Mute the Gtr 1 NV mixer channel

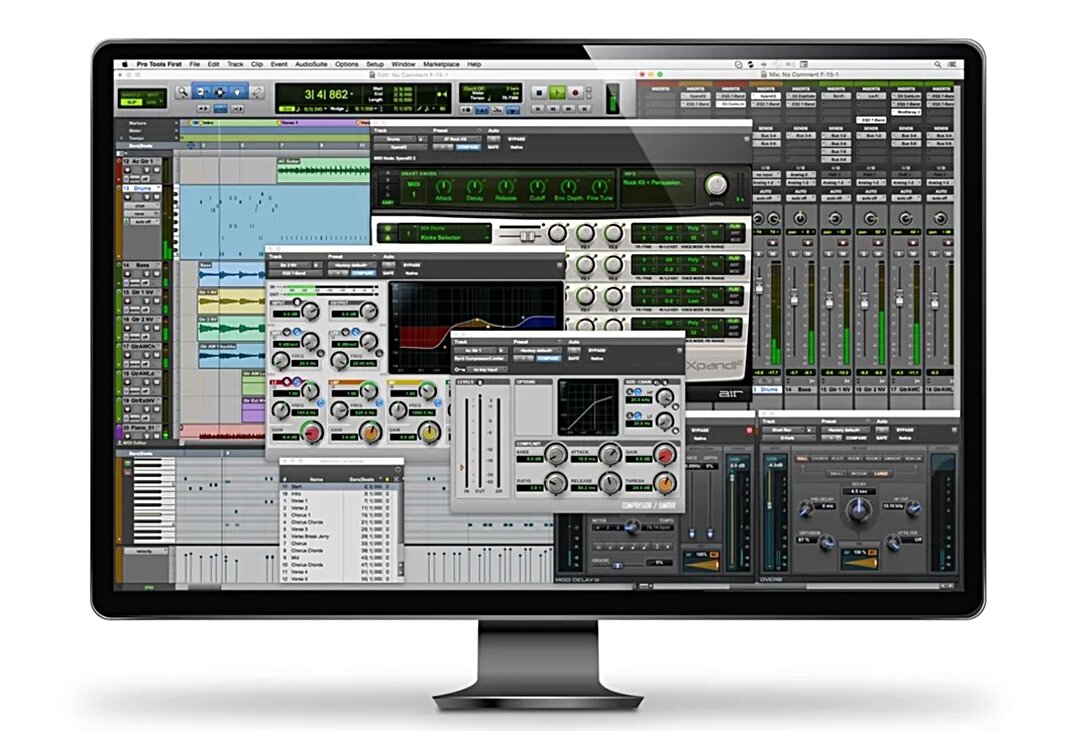click(x=844, y=254)
